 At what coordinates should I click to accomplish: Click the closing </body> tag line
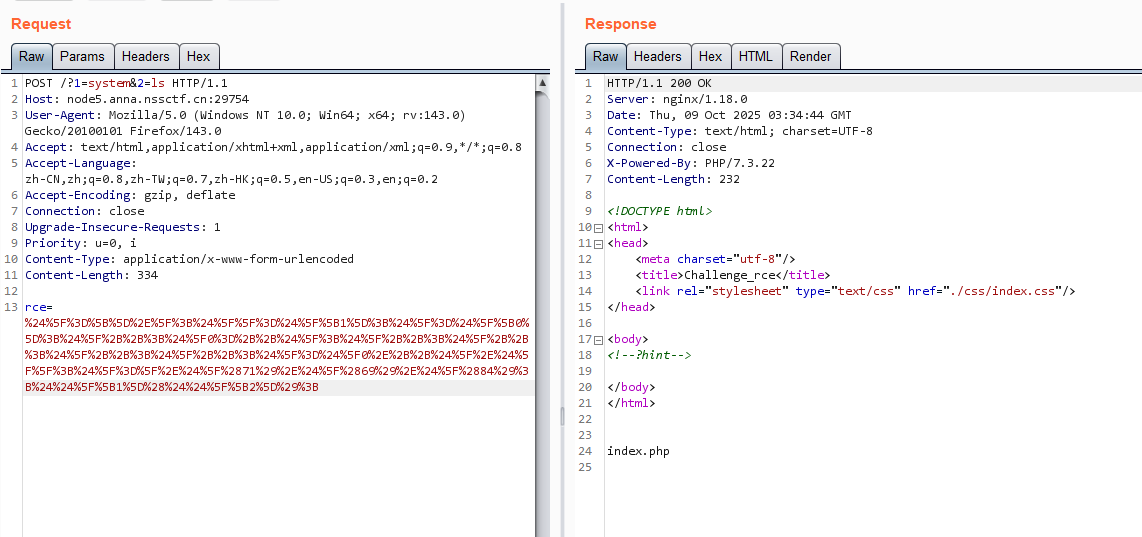631,388
